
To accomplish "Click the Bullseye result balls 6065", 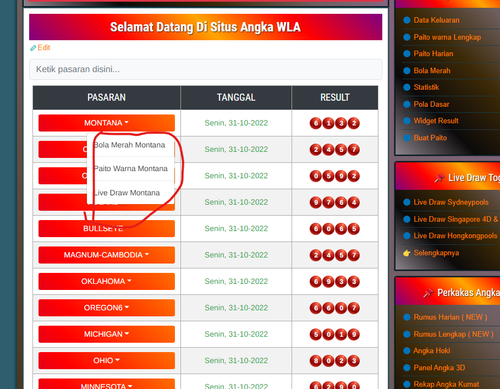I will (335, 229).
